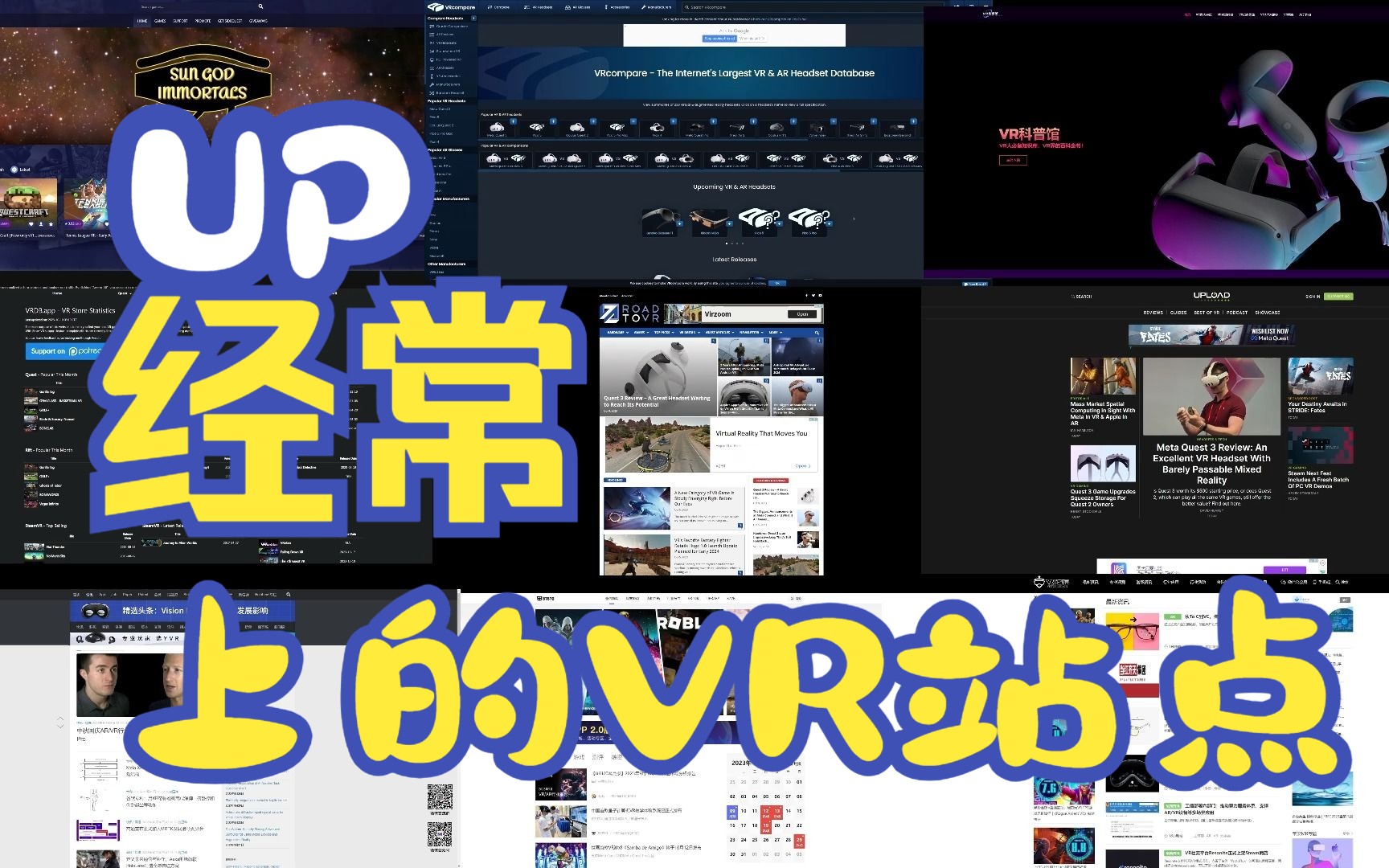
Task: Expand GAMES menu on Road to VR
Action: click(x=640, y=332)
